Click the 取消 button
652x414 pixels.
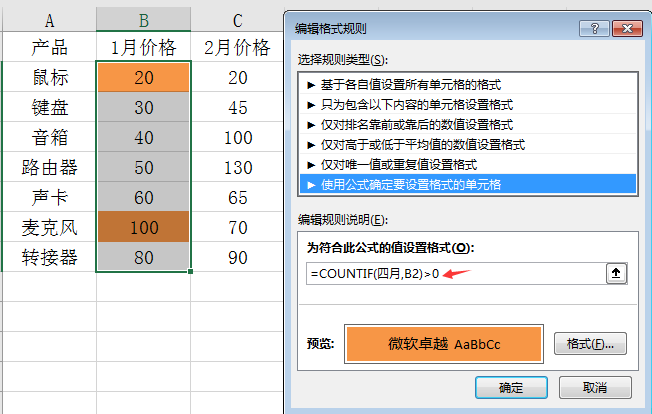coord(595,387)
